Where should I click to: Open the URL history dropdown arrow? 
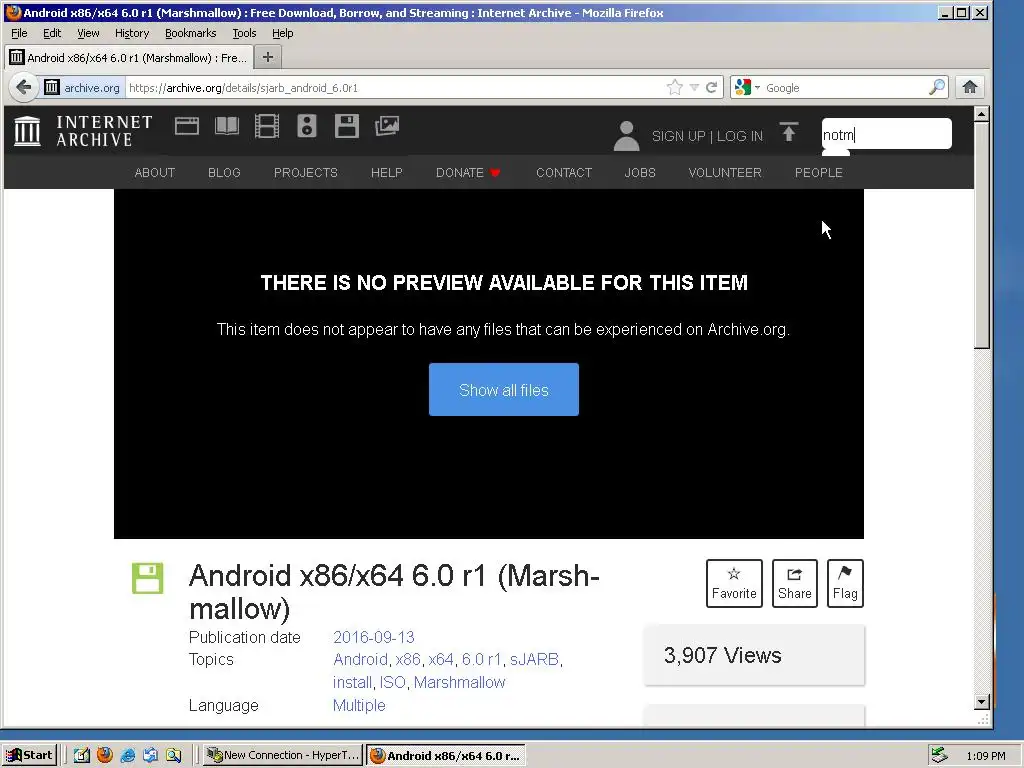pos(694,88)
